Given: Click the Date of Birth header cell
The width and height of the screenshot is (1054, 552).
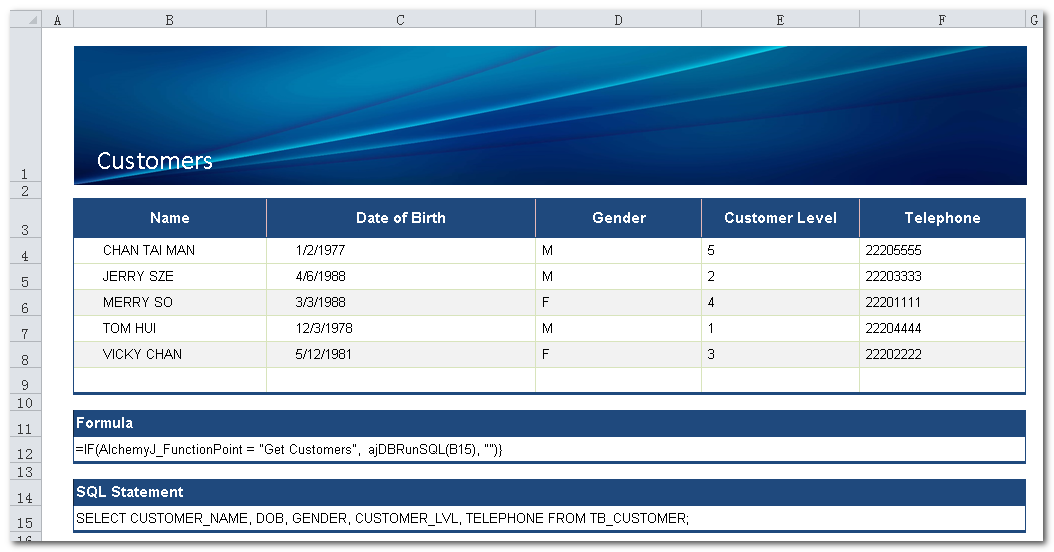Looking at the screenshot, I should 401,218.
